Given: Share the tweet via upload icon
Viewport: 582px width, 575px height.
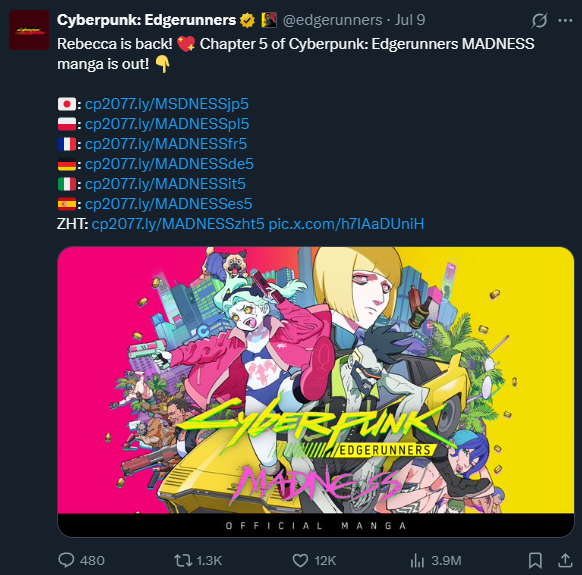Looking at the screenshot, I should pos(565,560).
